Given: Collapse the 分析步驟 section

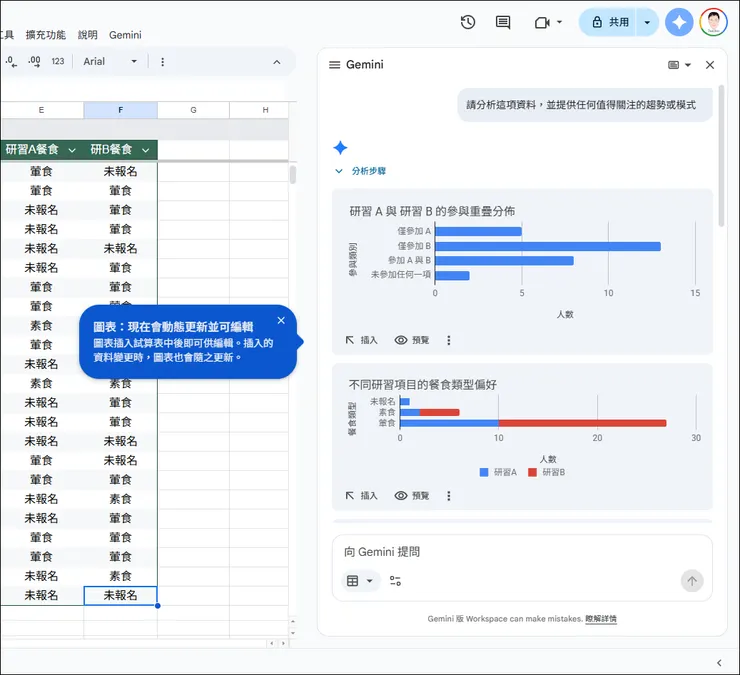Looking at the screenshot, I should point(361,171).
